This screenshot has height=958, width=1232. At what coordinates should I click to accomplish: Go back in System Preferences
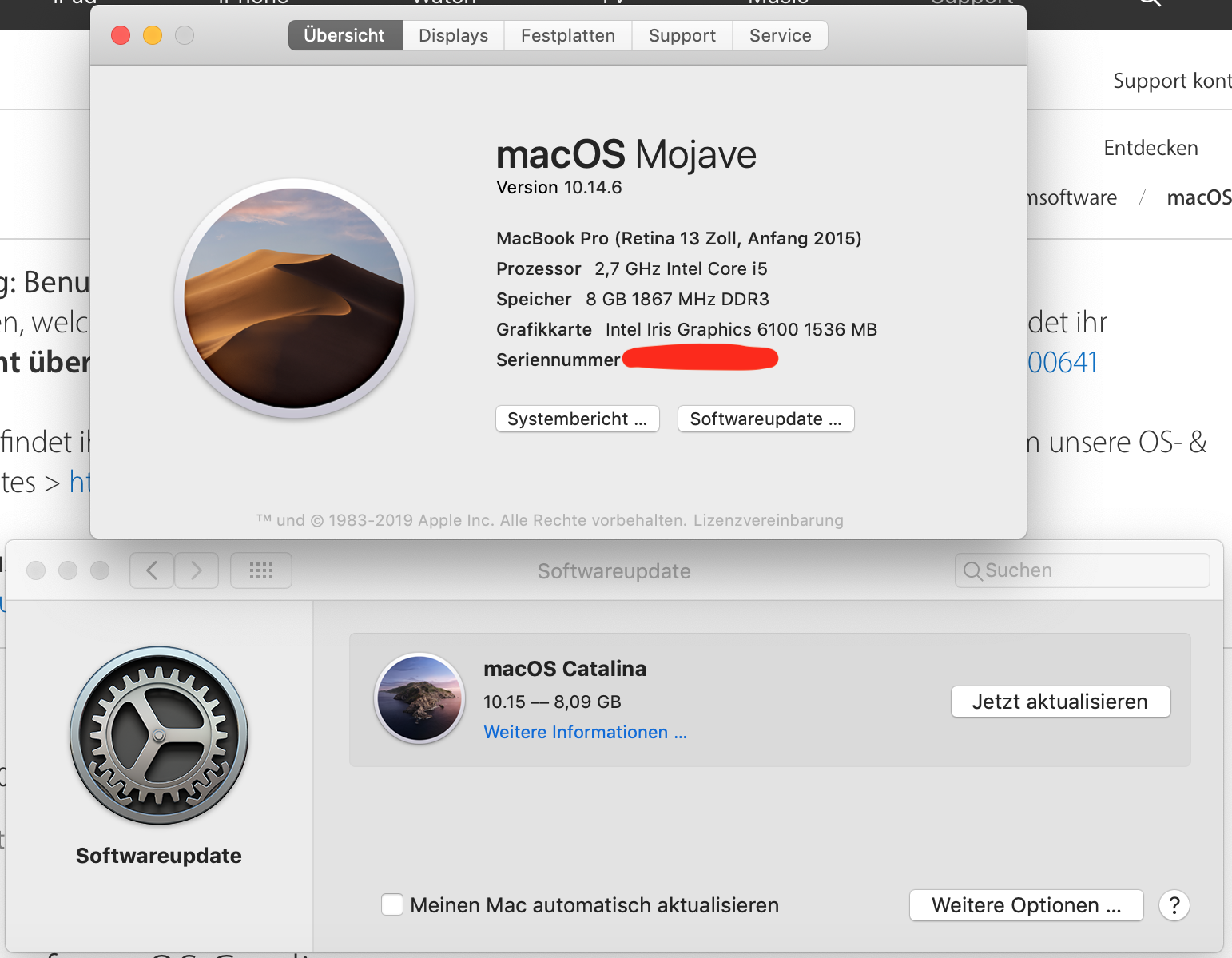[152, 570]
